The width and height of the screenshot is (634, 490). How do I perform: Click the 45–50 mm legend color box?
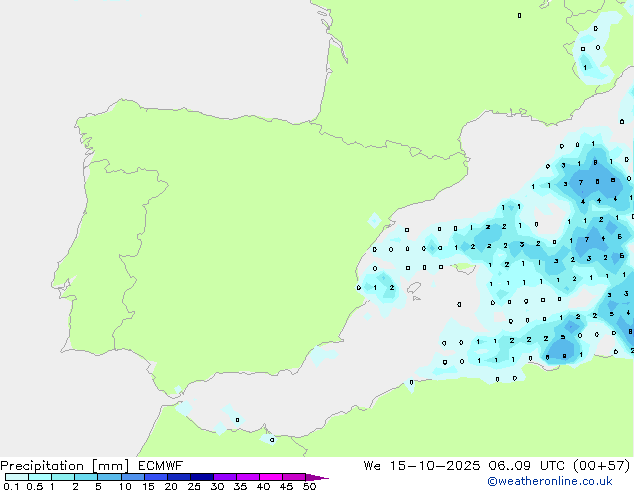[x=294, y=477]
